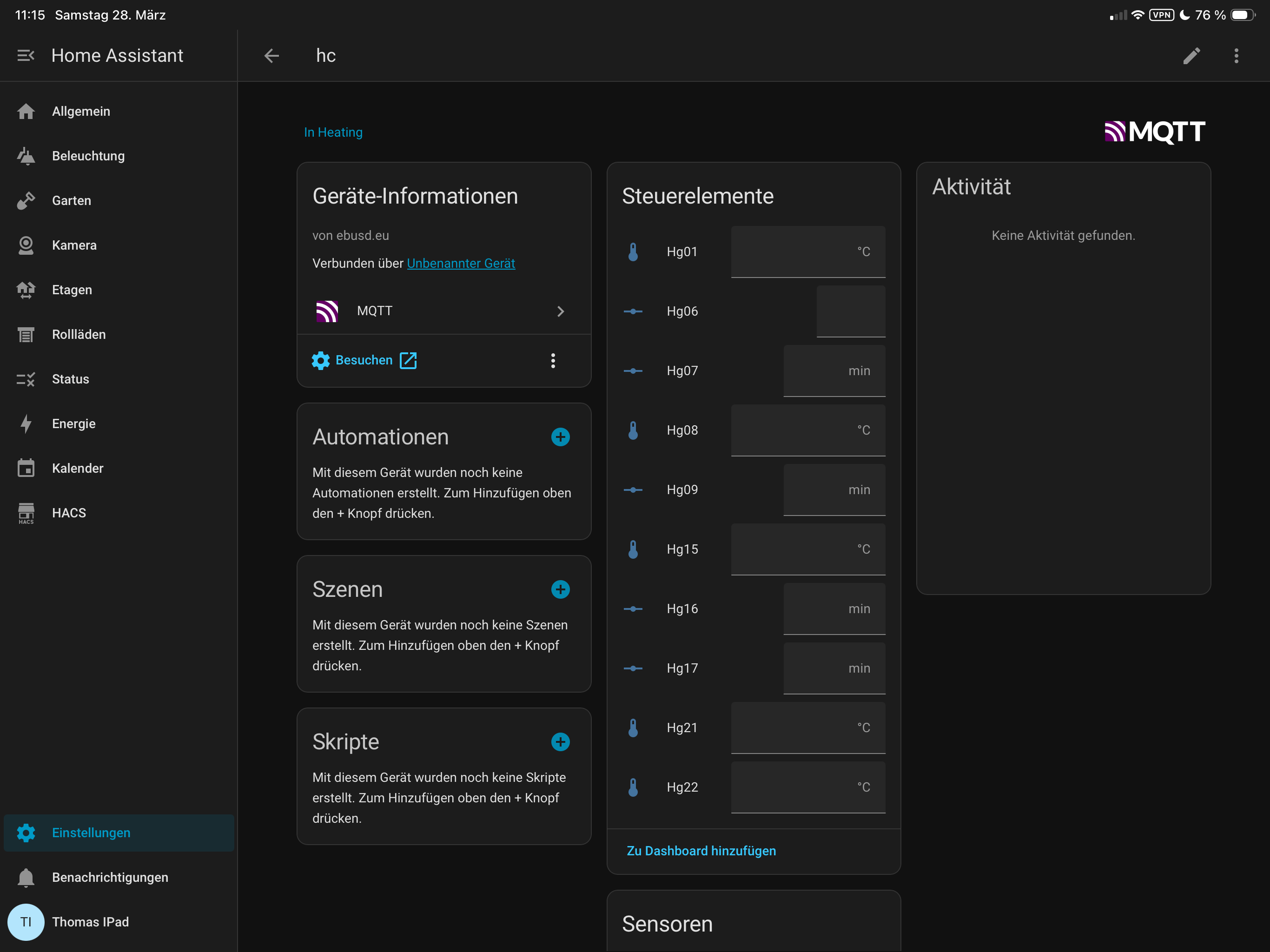The width and height of the screenshot is (1270, 952).
Task: Follow the Unbenannter Gerät link
Action: click(461, 263)
